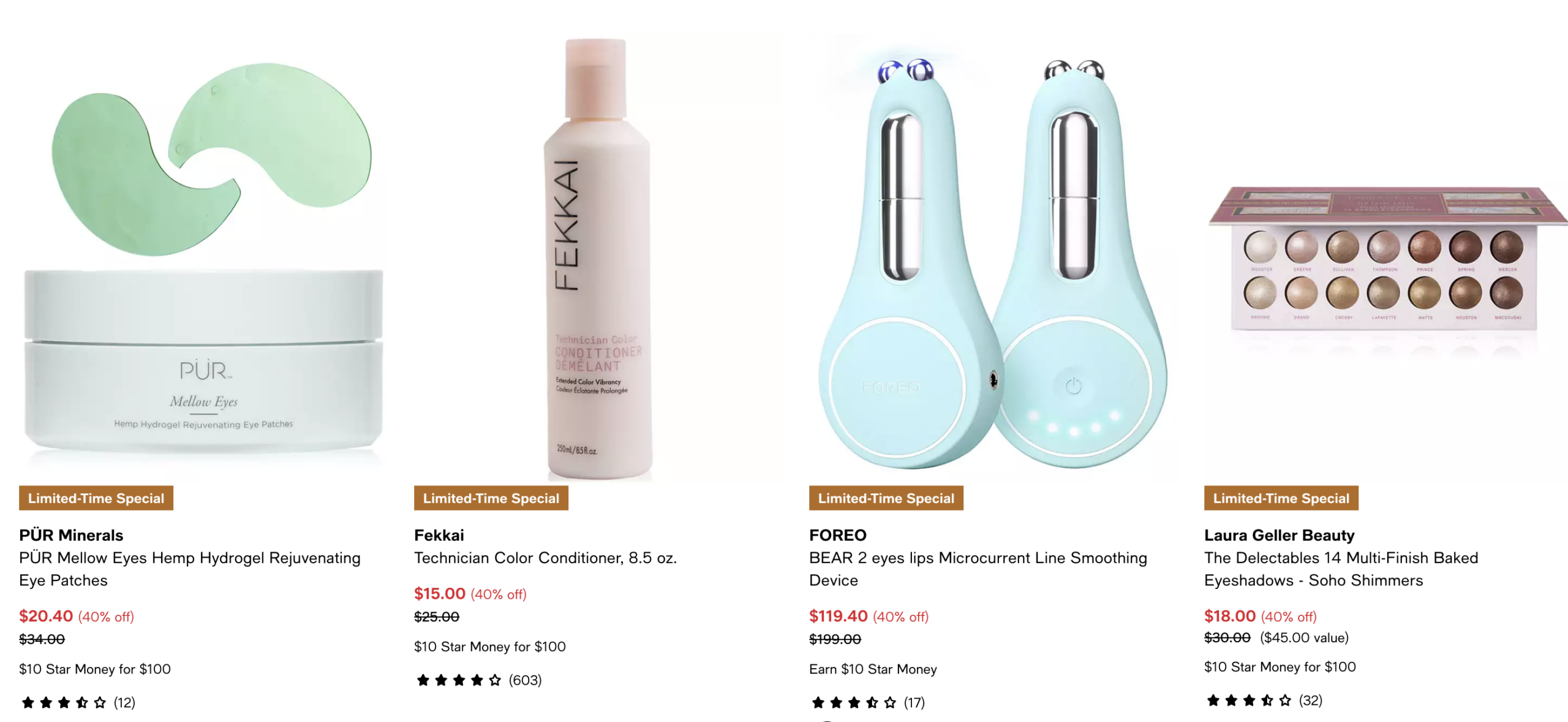Open BEAR 2 eyes lips Microcurrent title

(x=978, y=569)
